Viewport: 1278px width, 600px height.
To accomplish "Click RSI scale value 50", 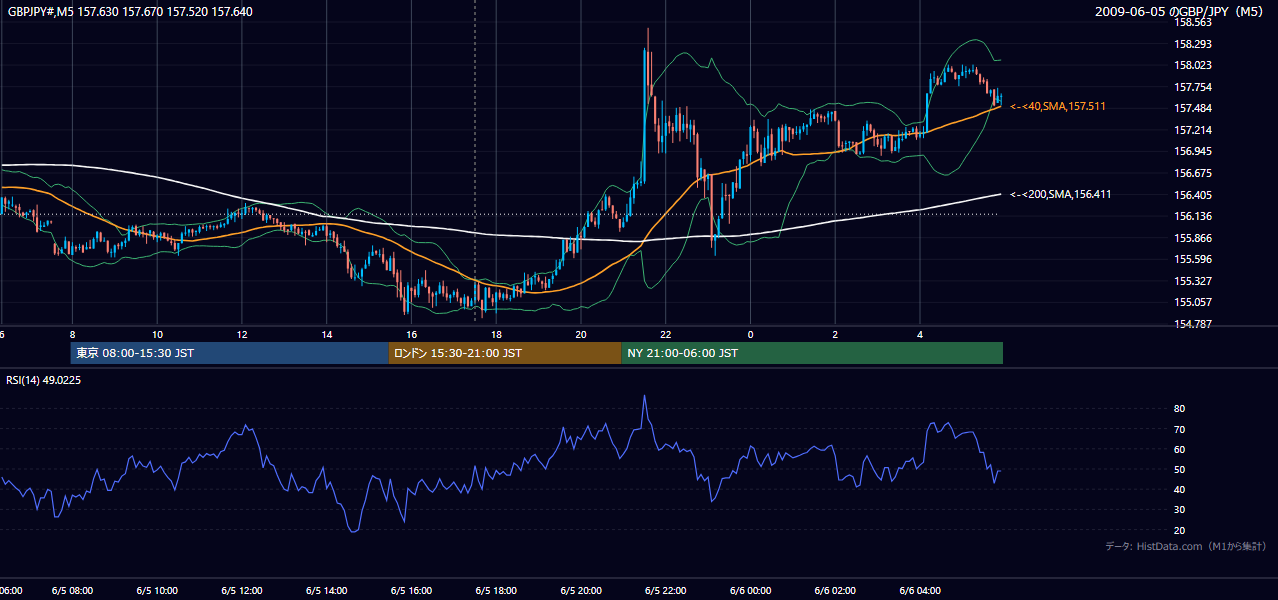I will coord(1180,469).
